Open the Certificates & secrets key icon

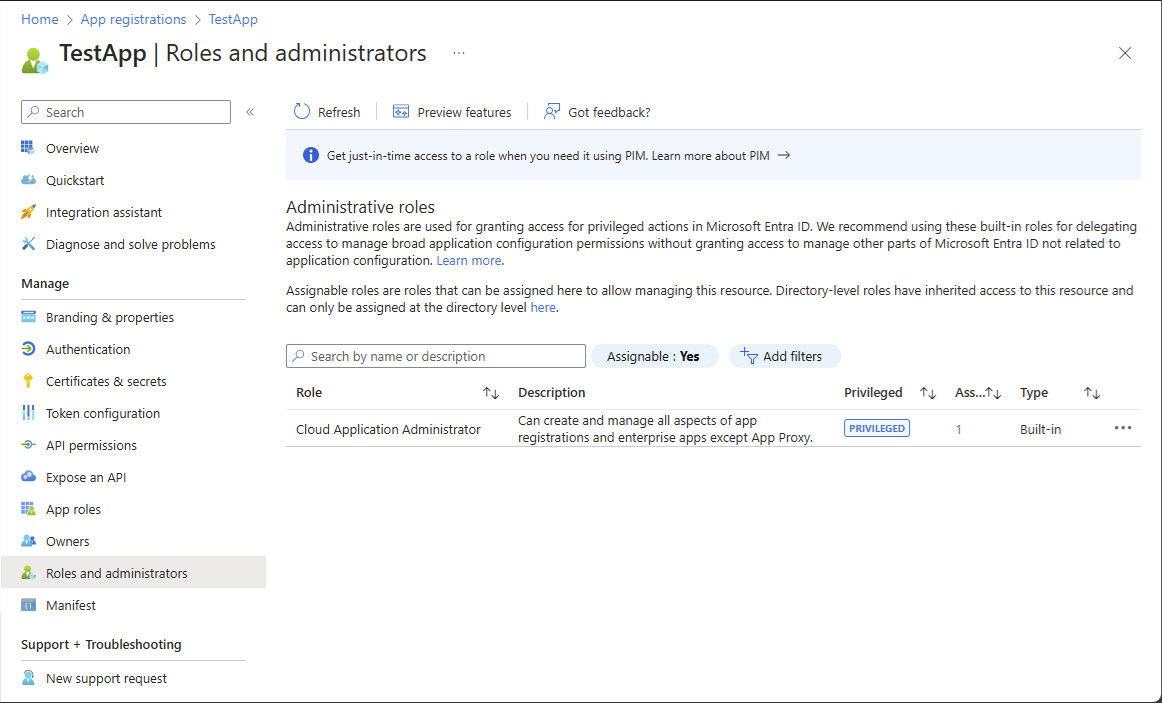click(x=28, y=381)
